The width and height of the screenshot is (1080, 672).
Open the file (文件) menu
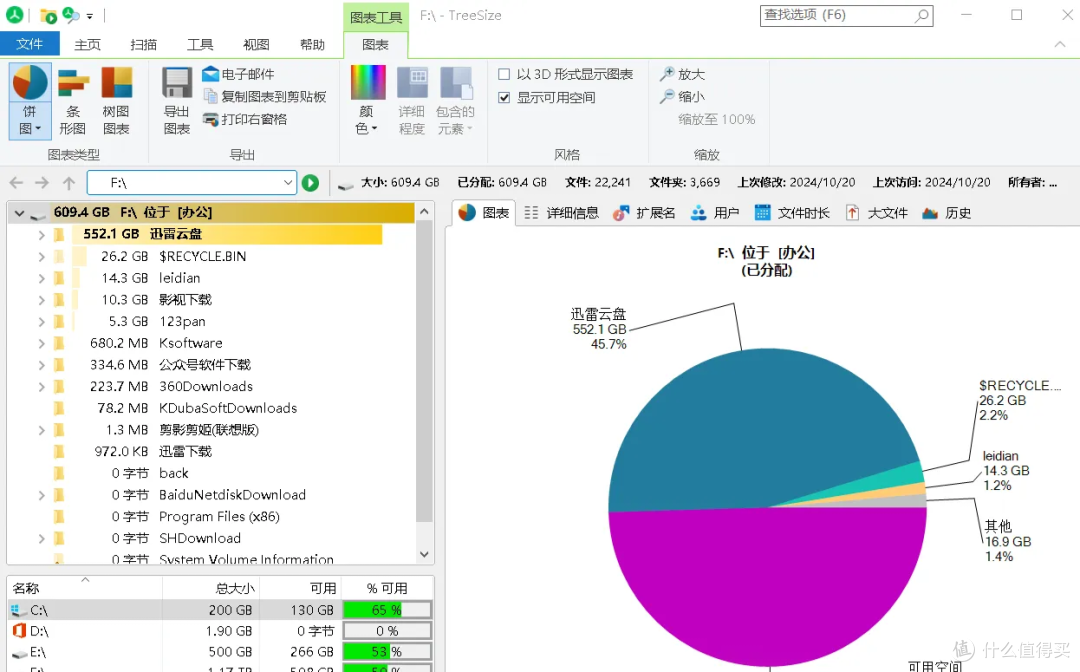(x=30, y=44)
